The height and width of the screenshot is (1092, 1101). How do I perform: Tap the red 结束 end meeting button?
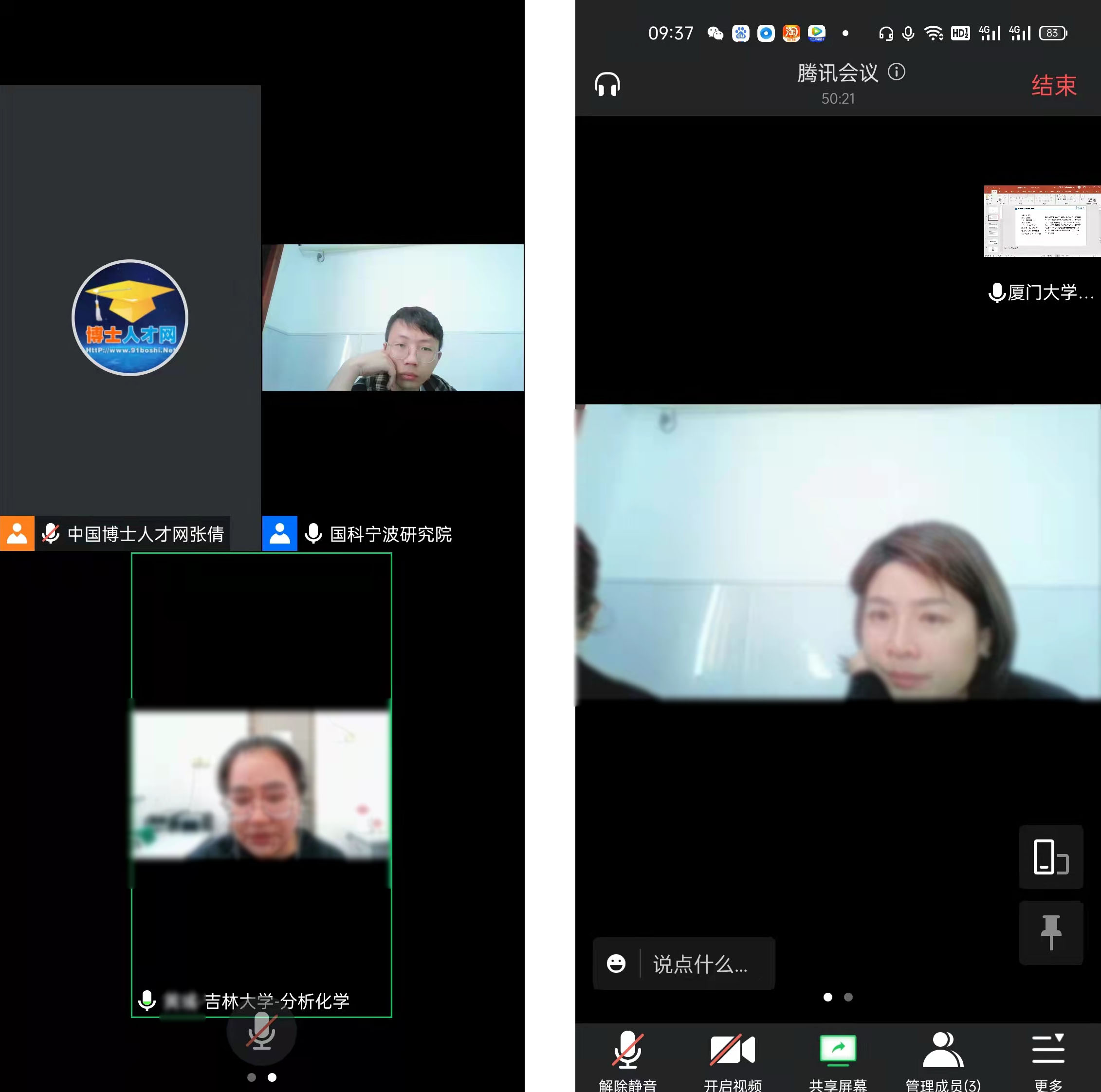pos(1054,86)
